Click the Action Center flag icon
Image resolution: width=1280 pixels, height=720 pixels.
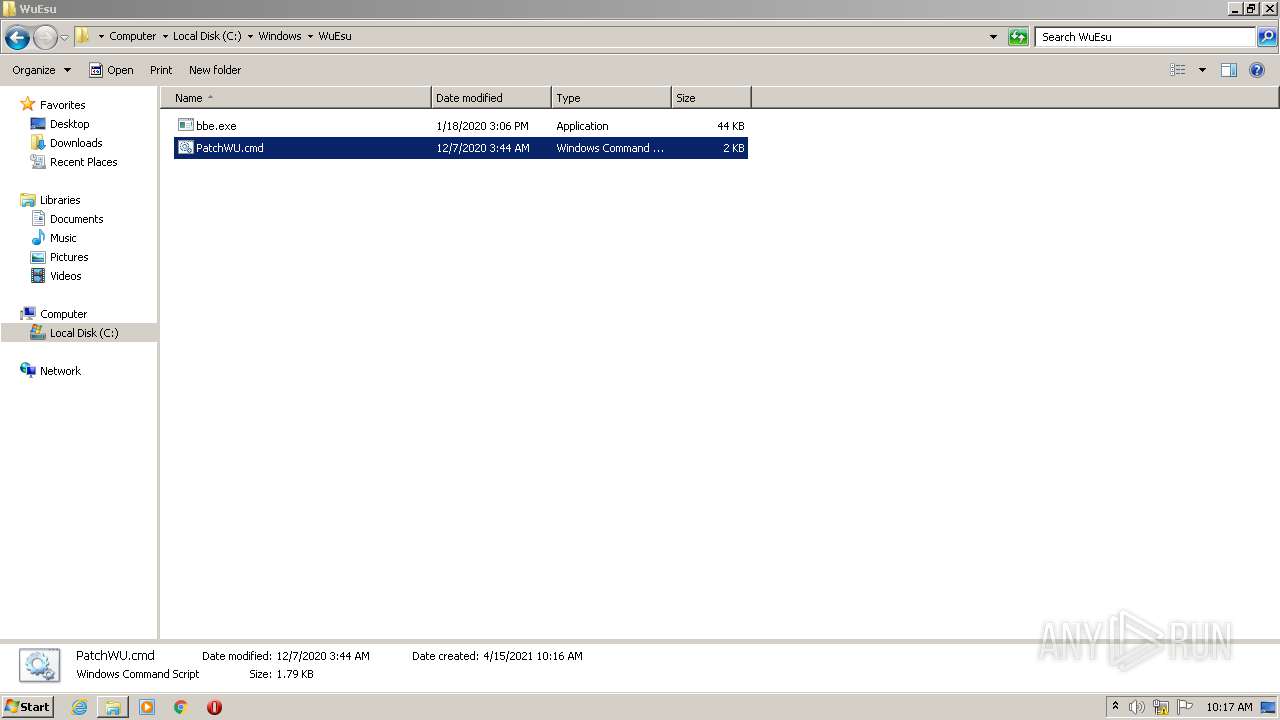(1185, 707)
